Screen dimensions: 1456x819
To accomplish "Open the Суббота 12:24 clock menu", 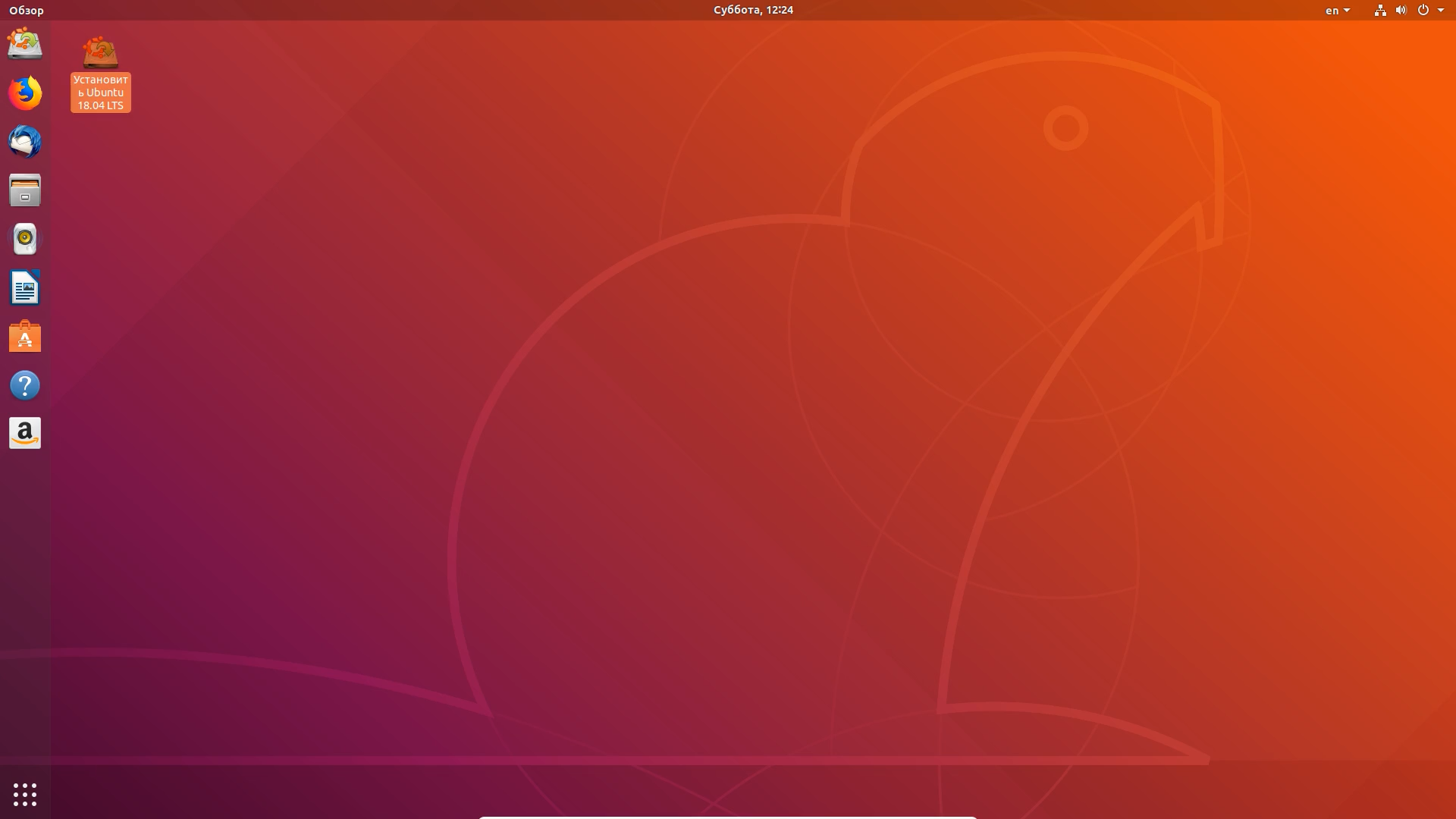I will coord(753,10).
